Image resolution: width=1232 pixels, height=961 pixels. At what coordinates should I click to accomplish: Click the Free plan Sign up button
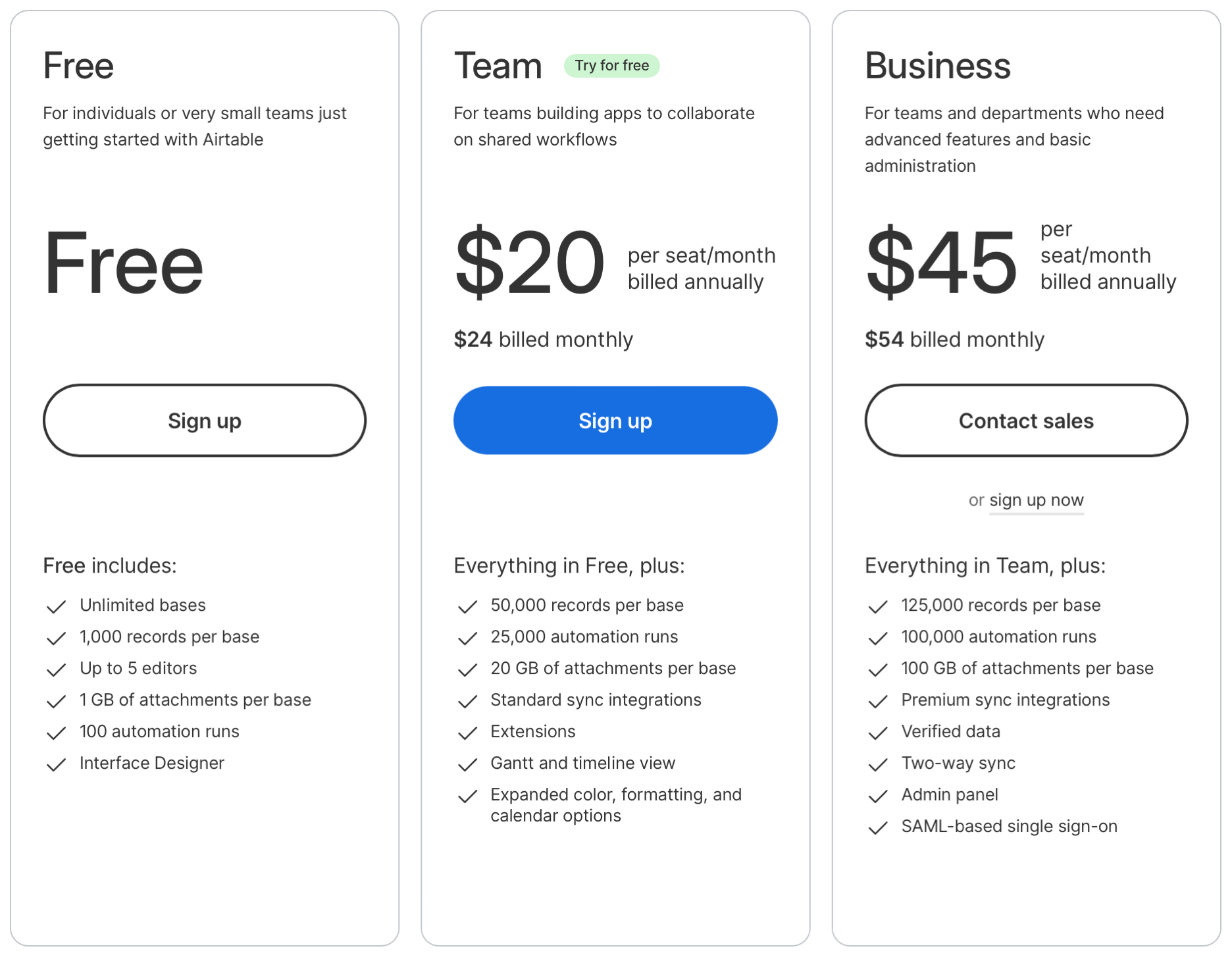pyautogui.click(x=205, y=421)
